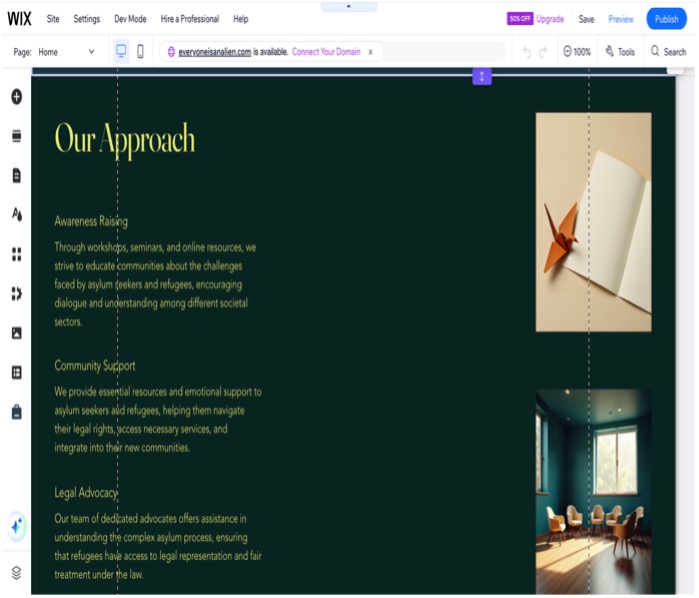Expand the Page Home dropdown
The image size is (699, 598).
coord(91,52)
